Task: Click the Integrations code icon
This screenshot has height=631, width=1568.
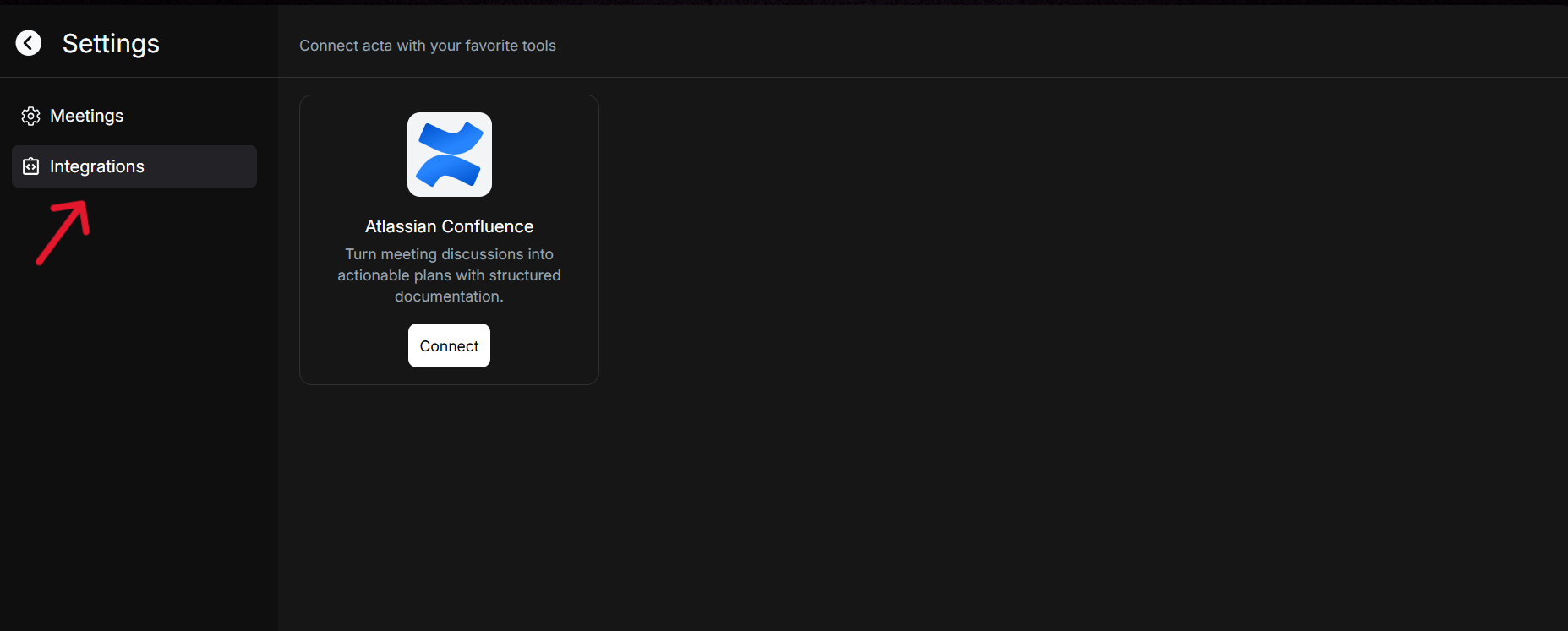Action: coord(31,166)
